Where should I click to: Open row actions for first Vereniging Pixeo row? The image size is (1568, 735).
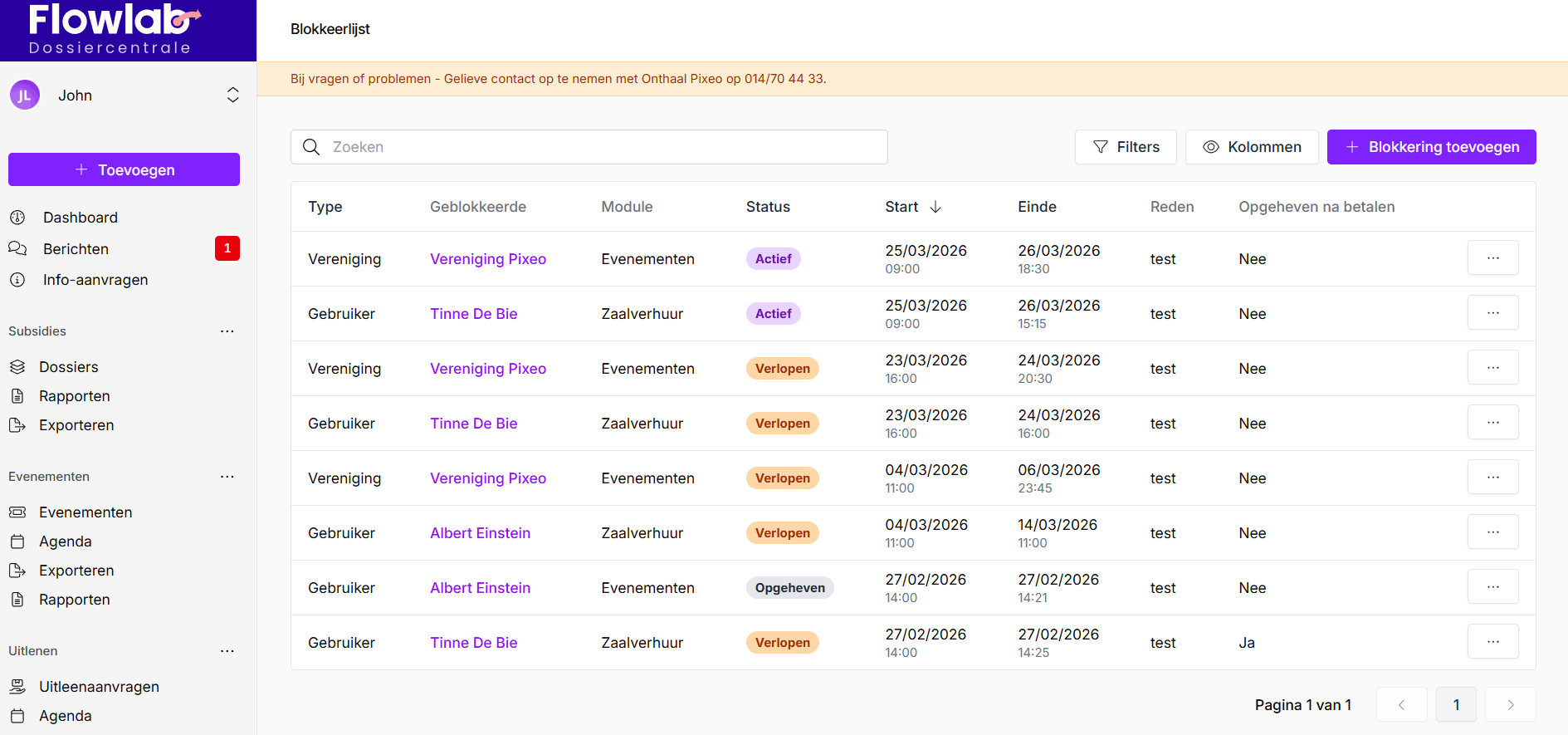tap(1492, 258)
